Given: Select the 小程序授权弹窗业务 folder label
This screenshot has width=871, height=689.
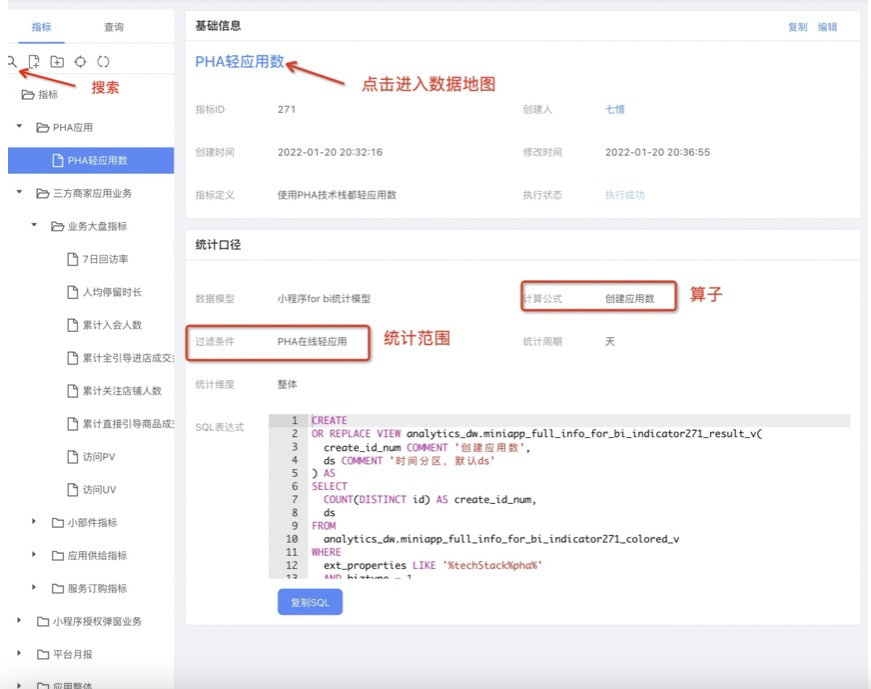Looking at the screenshot, I should coord(97,621).
